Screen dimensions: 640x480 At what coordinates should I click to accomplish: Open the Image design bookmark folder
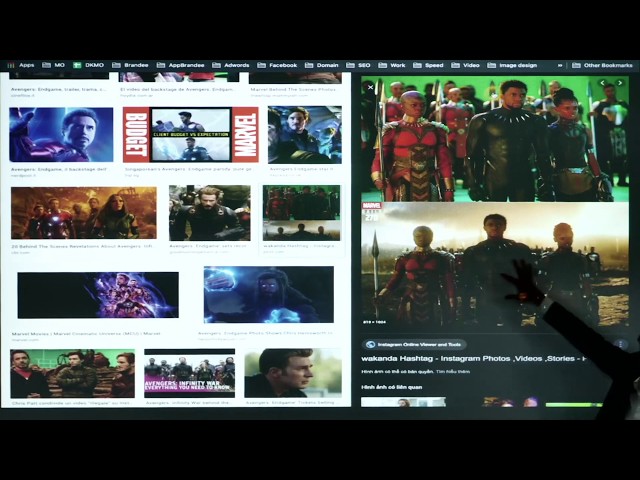[513, 65]
